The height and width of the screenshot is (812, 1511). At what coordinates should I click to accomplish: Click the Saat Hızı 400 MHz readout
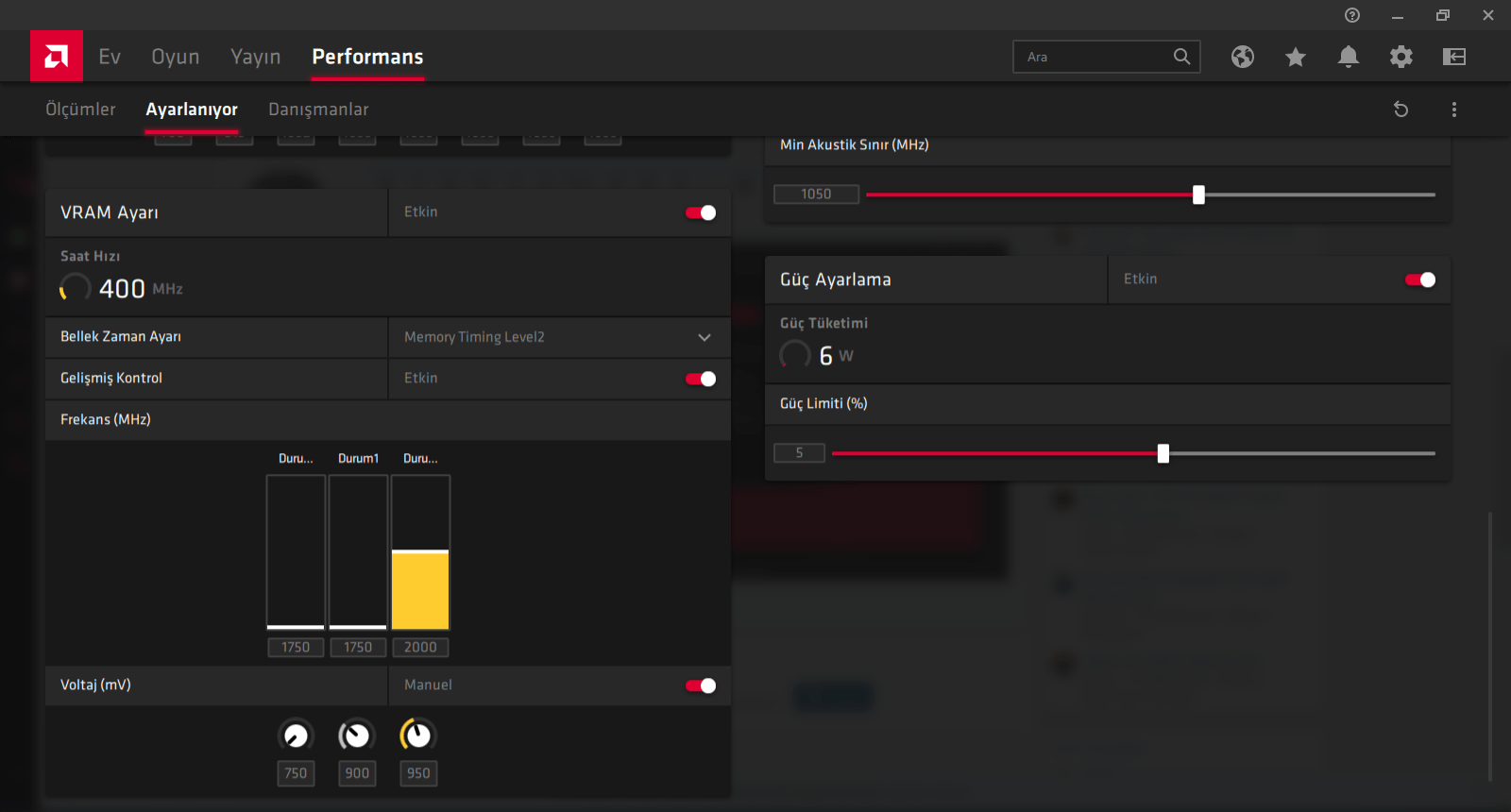point(122,288)
